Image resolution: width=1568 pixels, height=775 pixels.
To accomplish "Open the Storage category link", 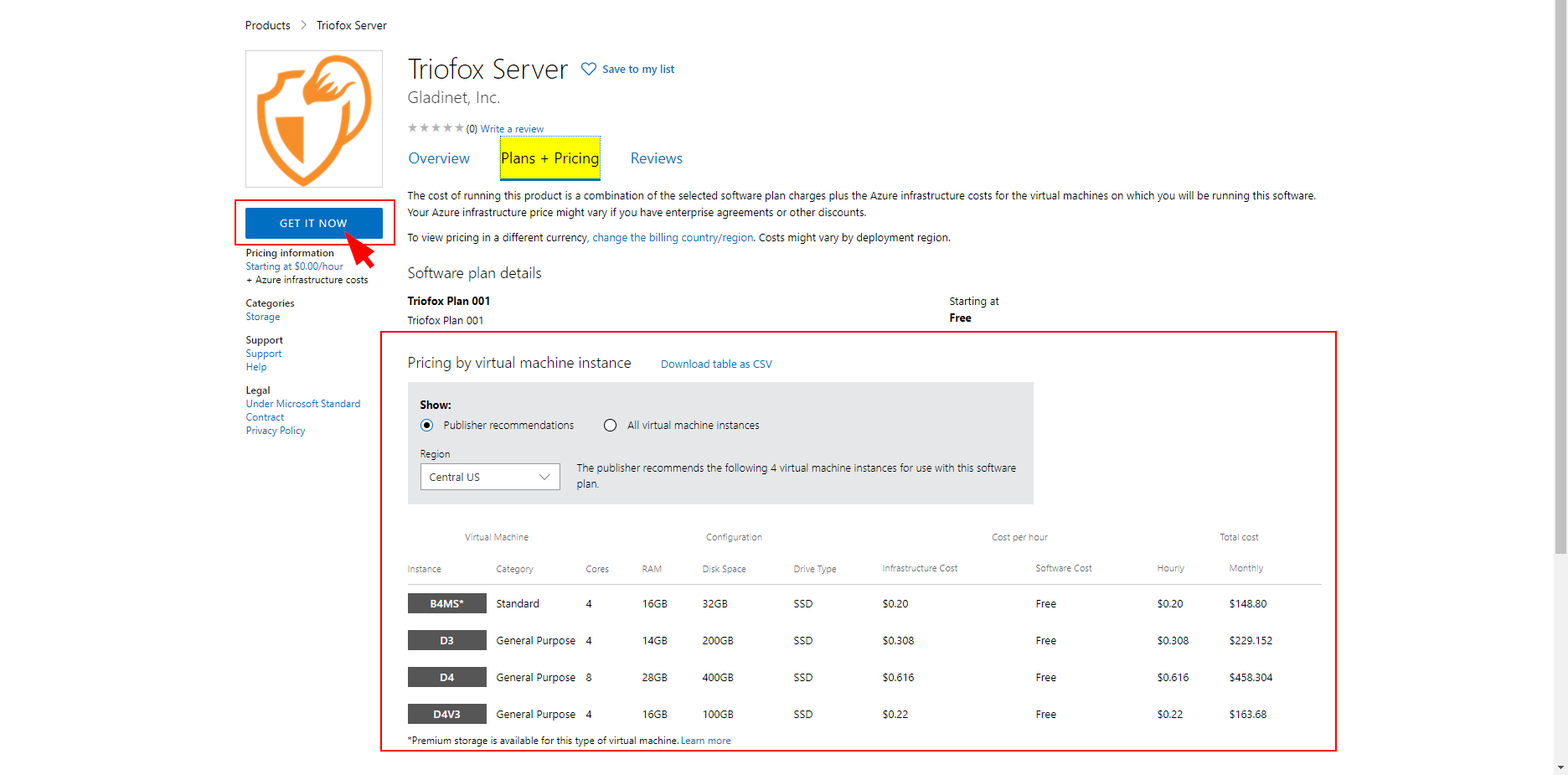I will pos(263,317).
